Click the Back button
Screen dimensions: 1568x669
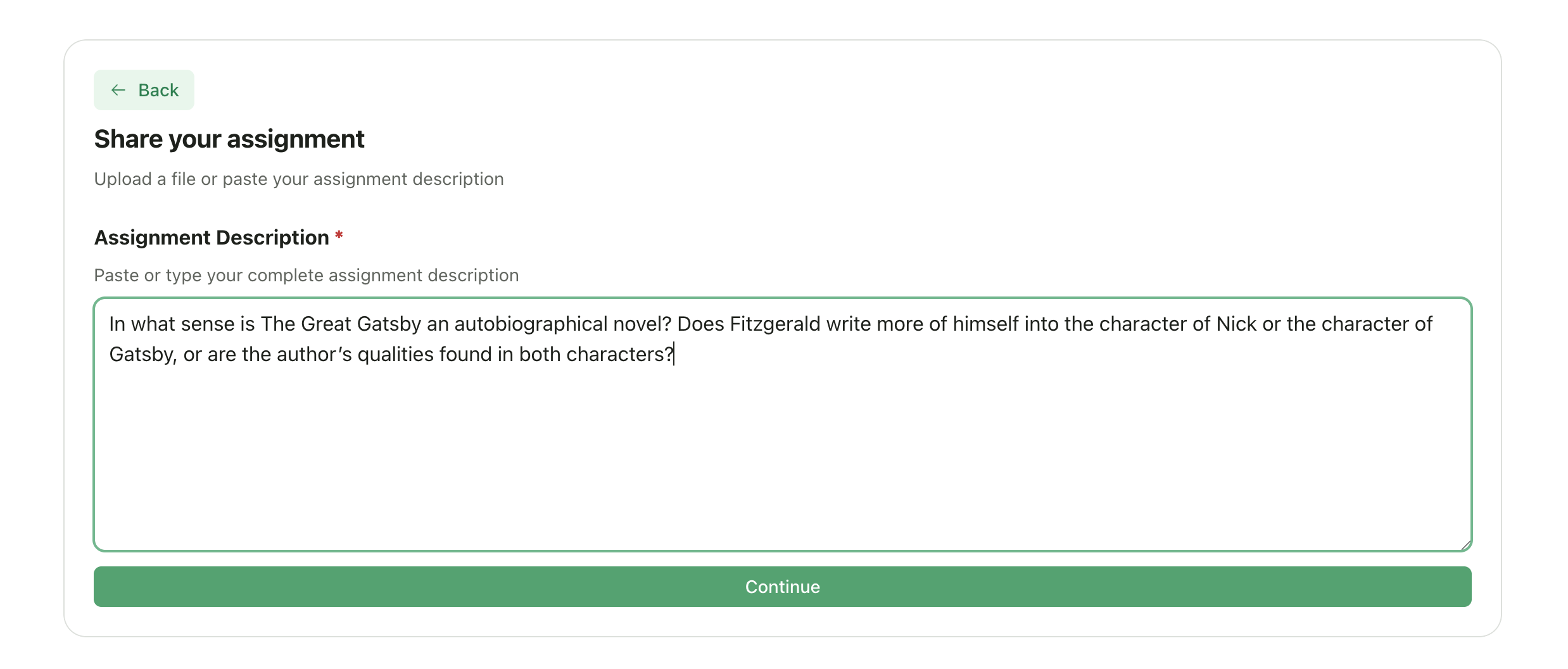[144, 89]
